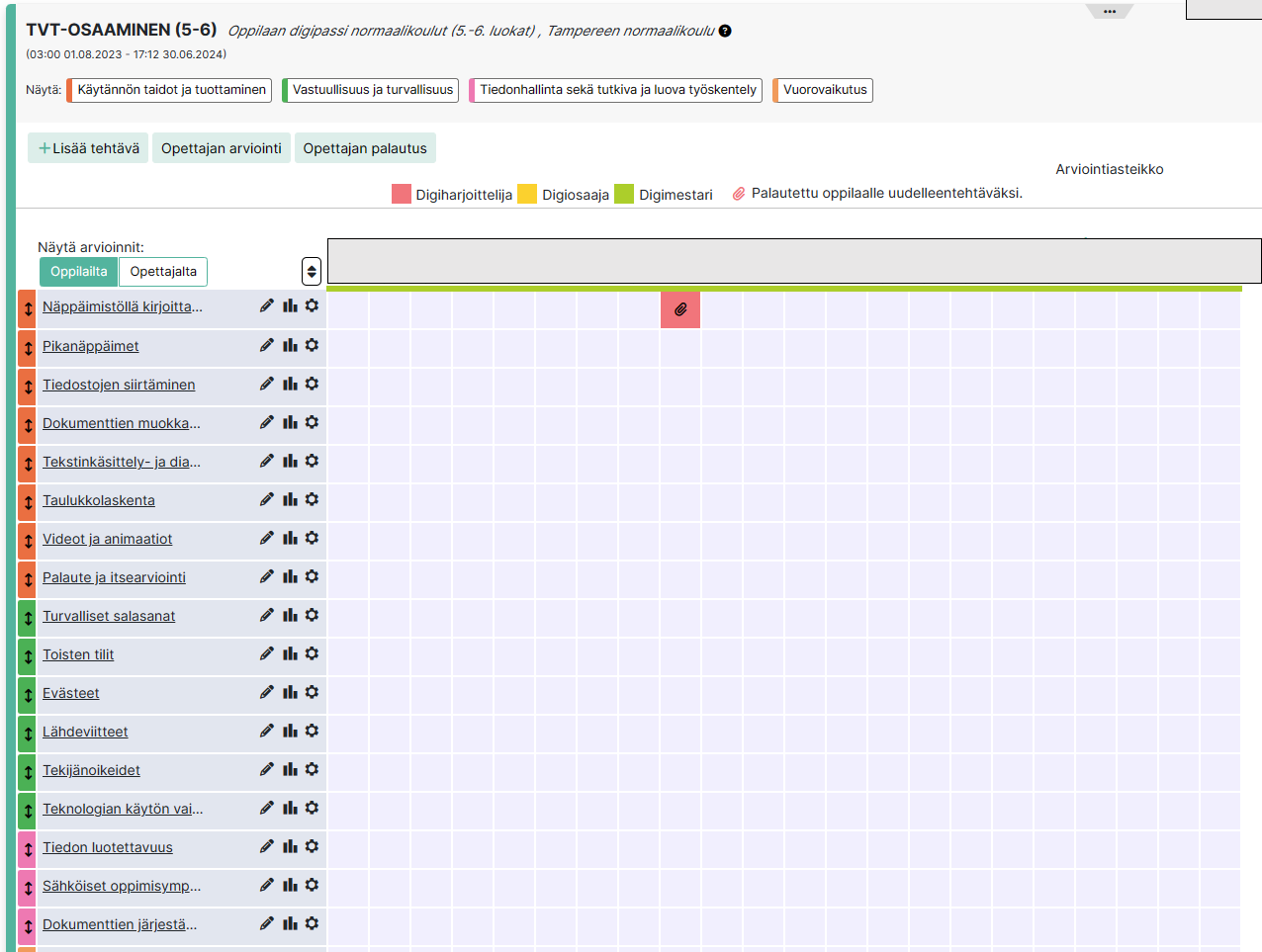Open the gear settings for Tiedon luotettavuus
The width and height of the screenshot is (1262, 952).
point(312,846)
